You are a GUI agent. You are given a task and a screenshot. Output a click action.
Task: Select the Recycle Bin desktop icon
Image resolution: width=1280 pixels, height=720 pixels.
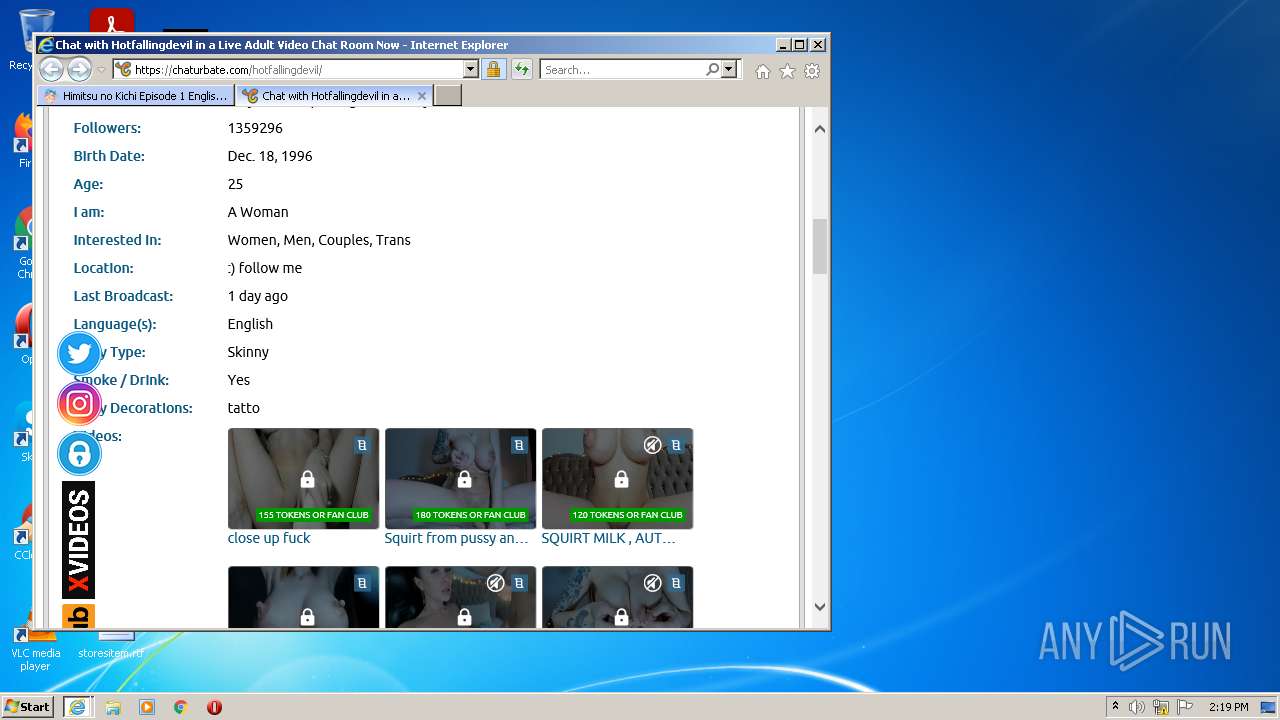pos(35,40)
